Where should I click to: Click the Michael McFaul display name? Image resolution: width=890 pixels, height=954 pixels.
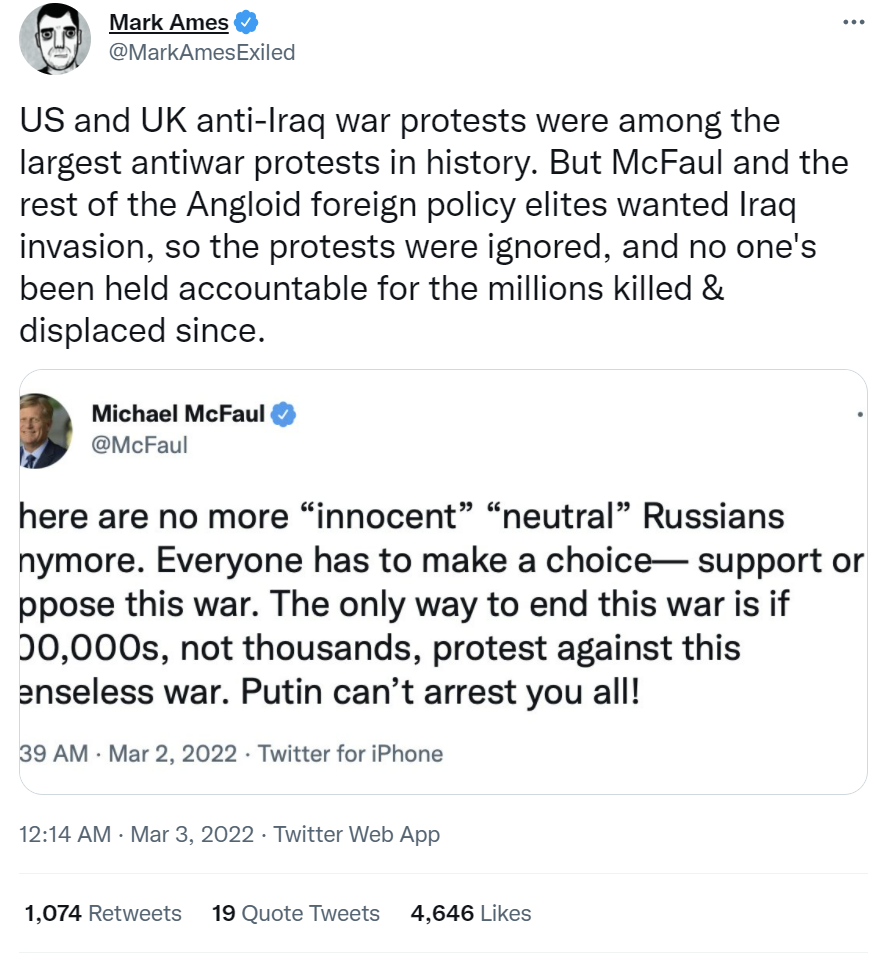point(178,414)
